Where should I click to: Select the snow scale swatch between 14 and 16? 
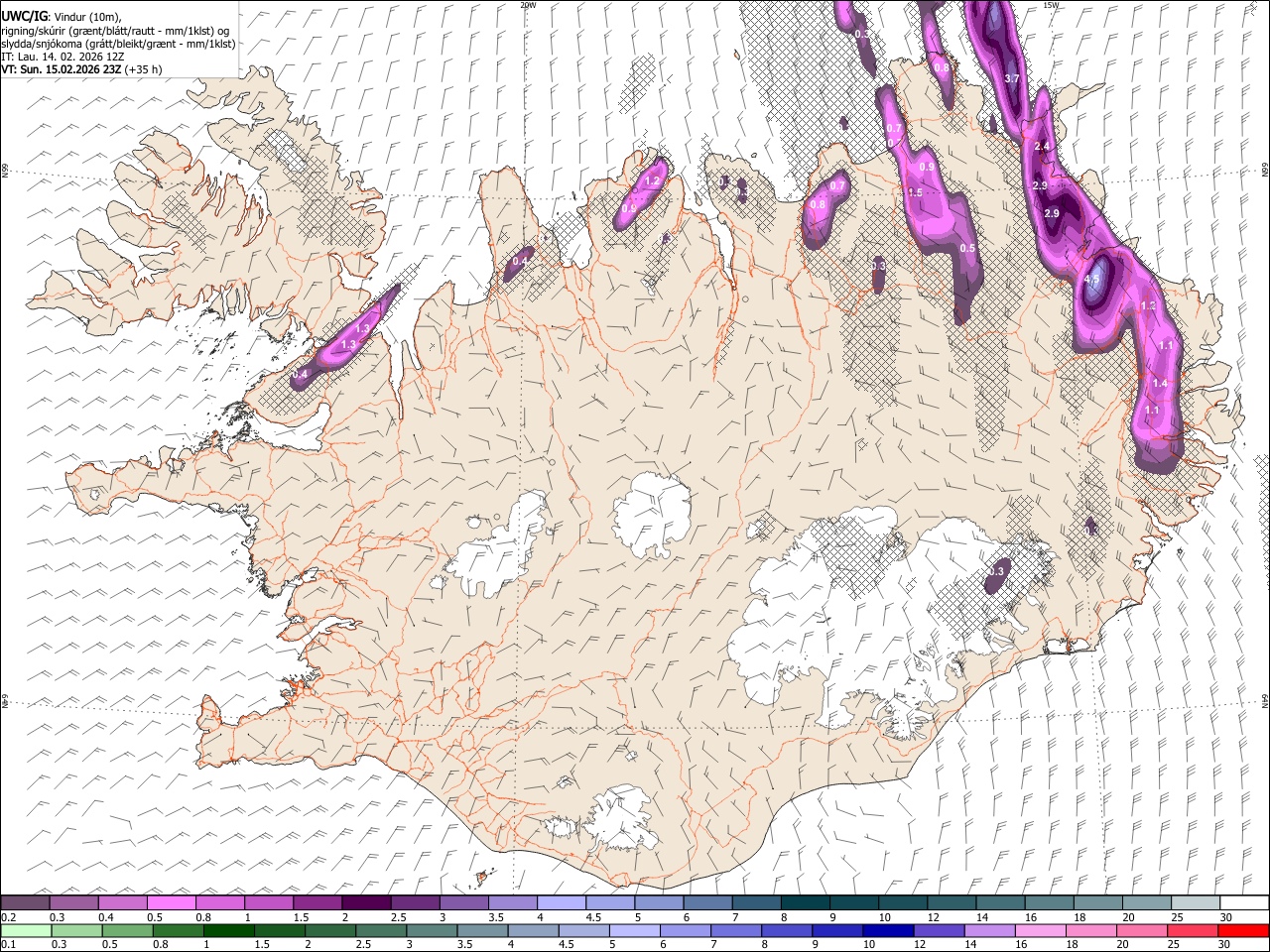1000,902
